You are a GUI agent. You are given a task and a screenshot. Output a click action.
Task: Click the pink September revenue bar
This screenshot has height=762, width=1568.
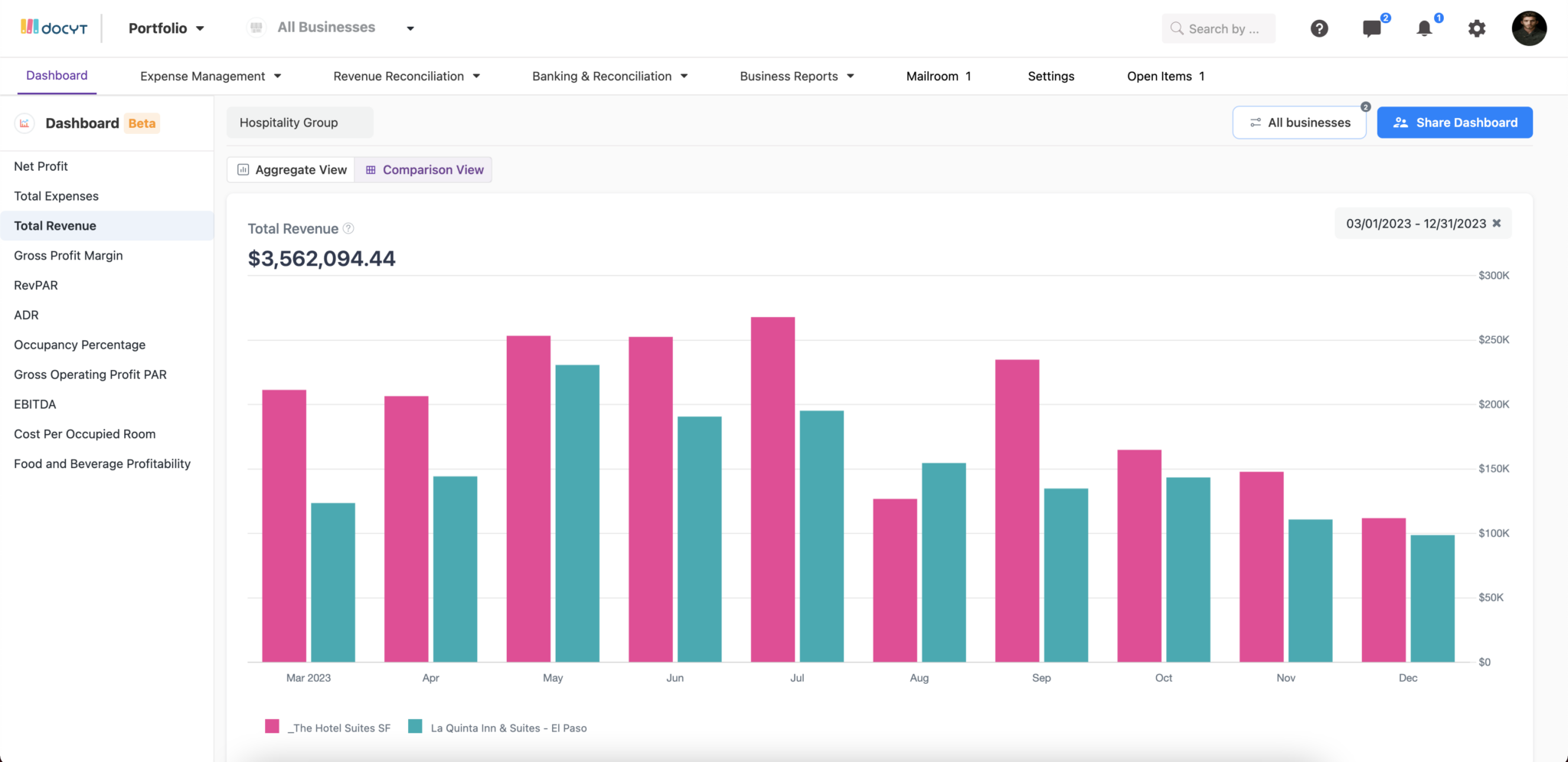pos(1017,511)
